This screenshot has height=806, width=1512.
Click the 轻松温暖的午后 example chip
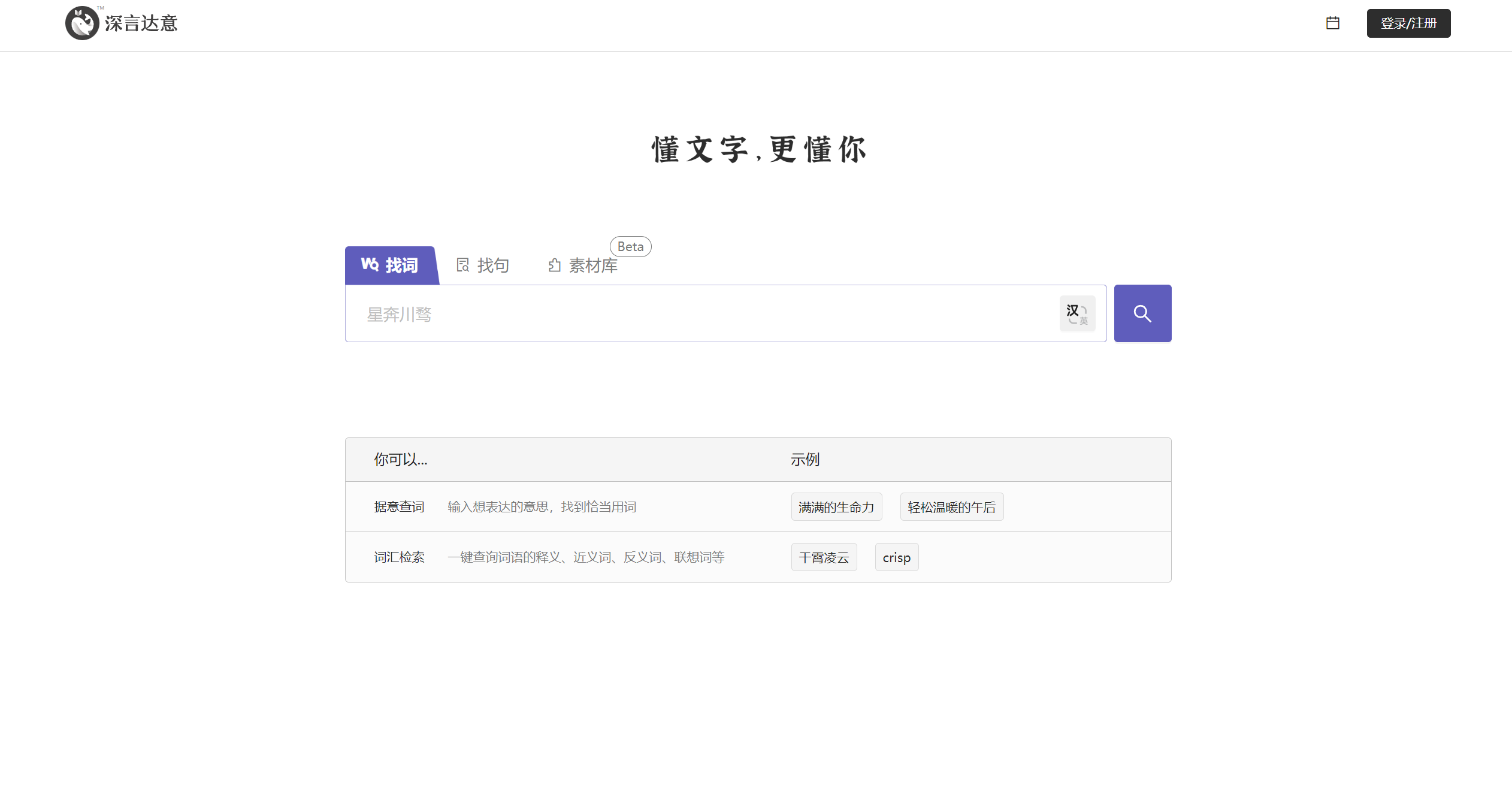[x=951, y=506]
